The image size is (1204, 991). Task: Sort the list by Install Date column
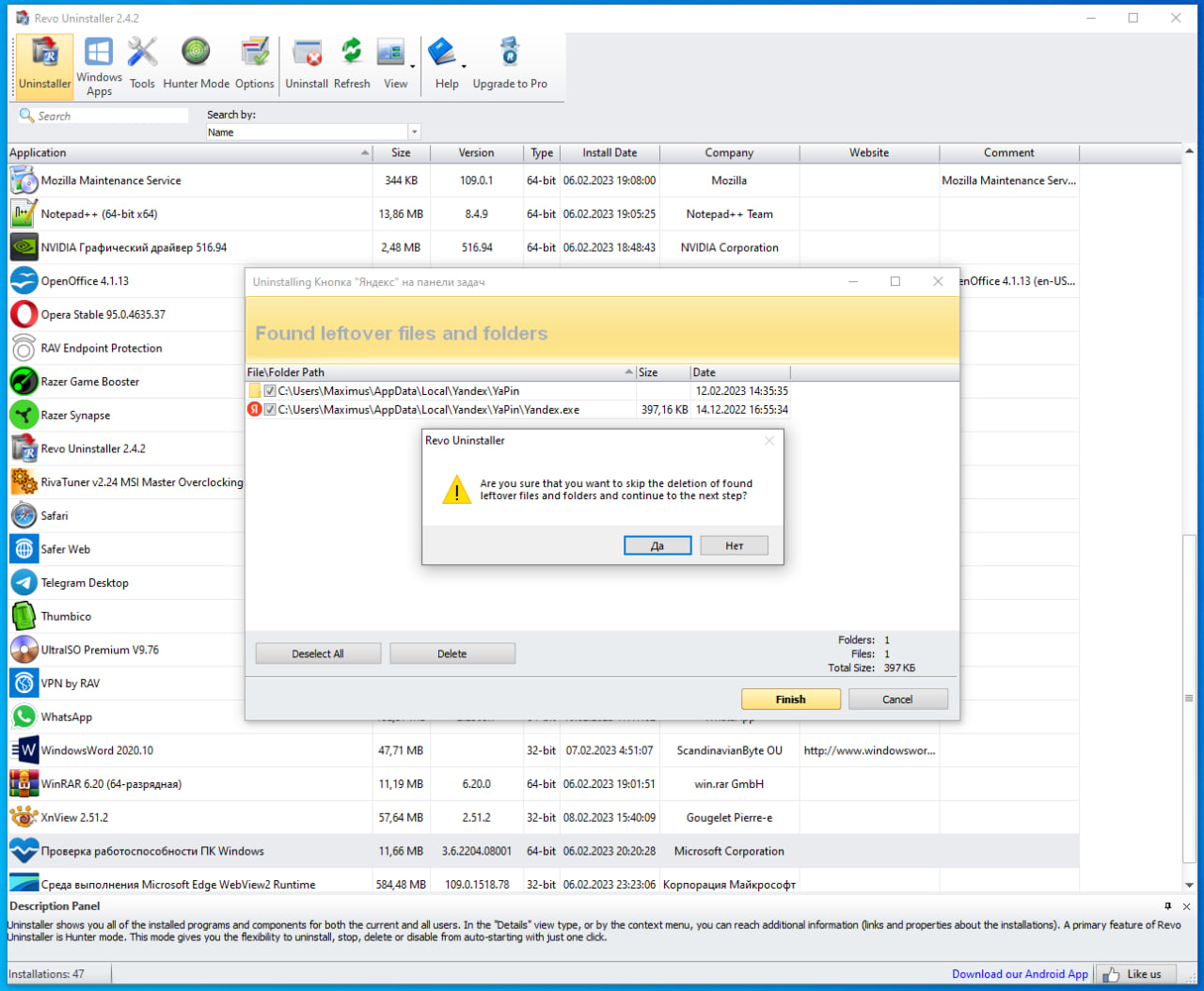(610, 152)
